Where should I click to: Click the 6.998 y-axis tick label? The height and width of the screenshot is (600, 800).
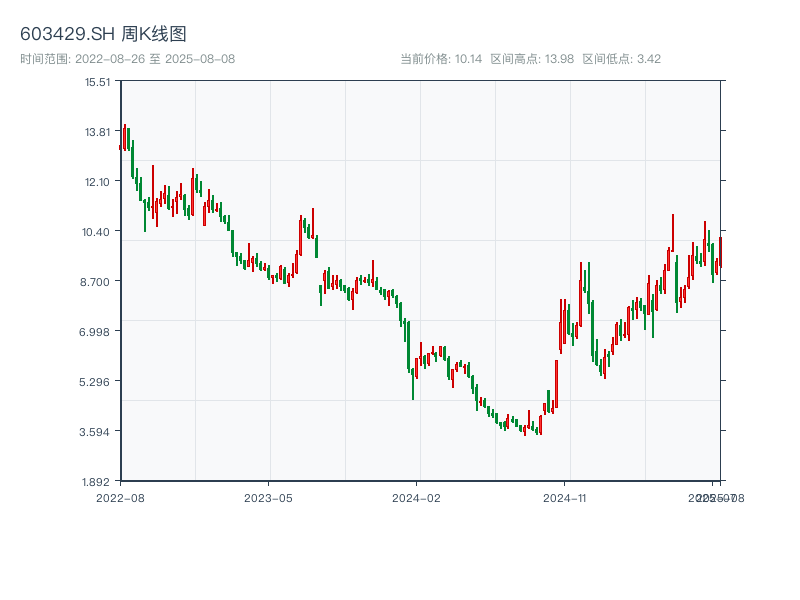(97, 332)
